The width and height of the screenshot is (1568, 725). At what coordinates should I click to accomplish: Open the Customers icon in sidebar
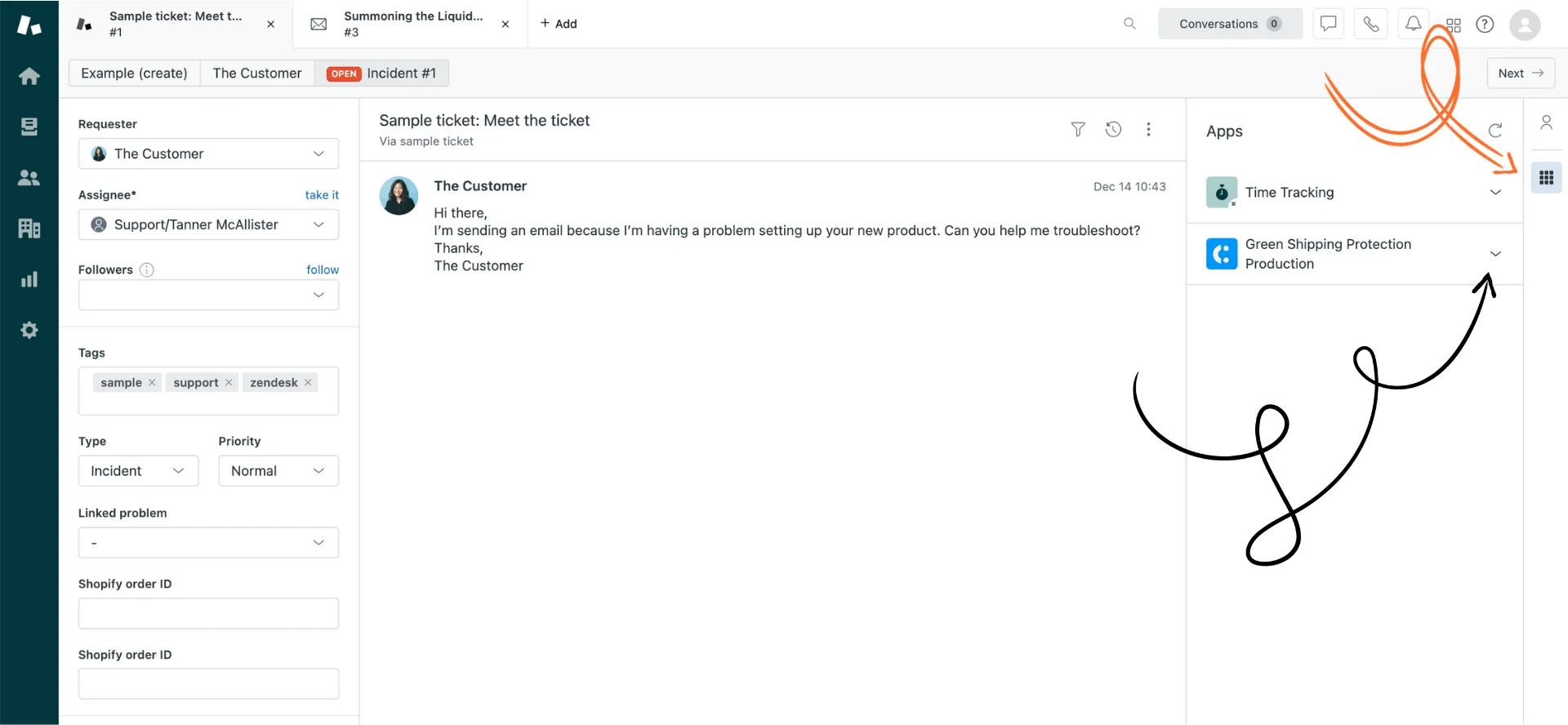(29, 178)
